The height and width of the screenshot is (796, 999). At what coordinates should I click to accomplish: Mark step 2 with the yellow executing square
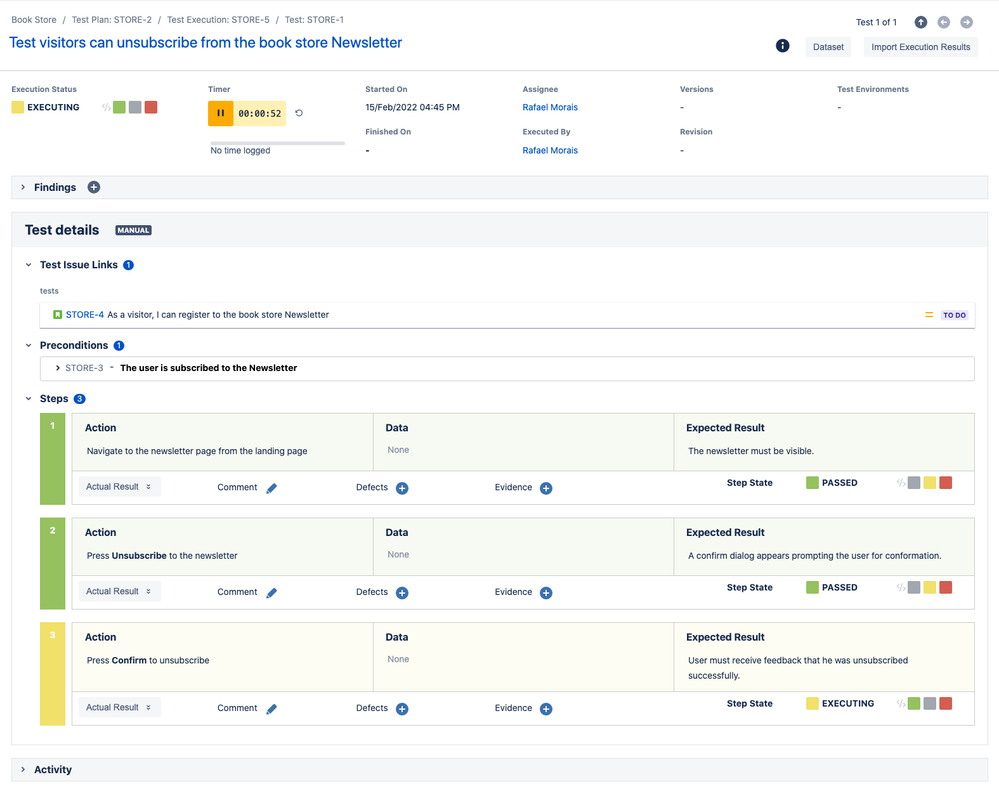point(930,587)
